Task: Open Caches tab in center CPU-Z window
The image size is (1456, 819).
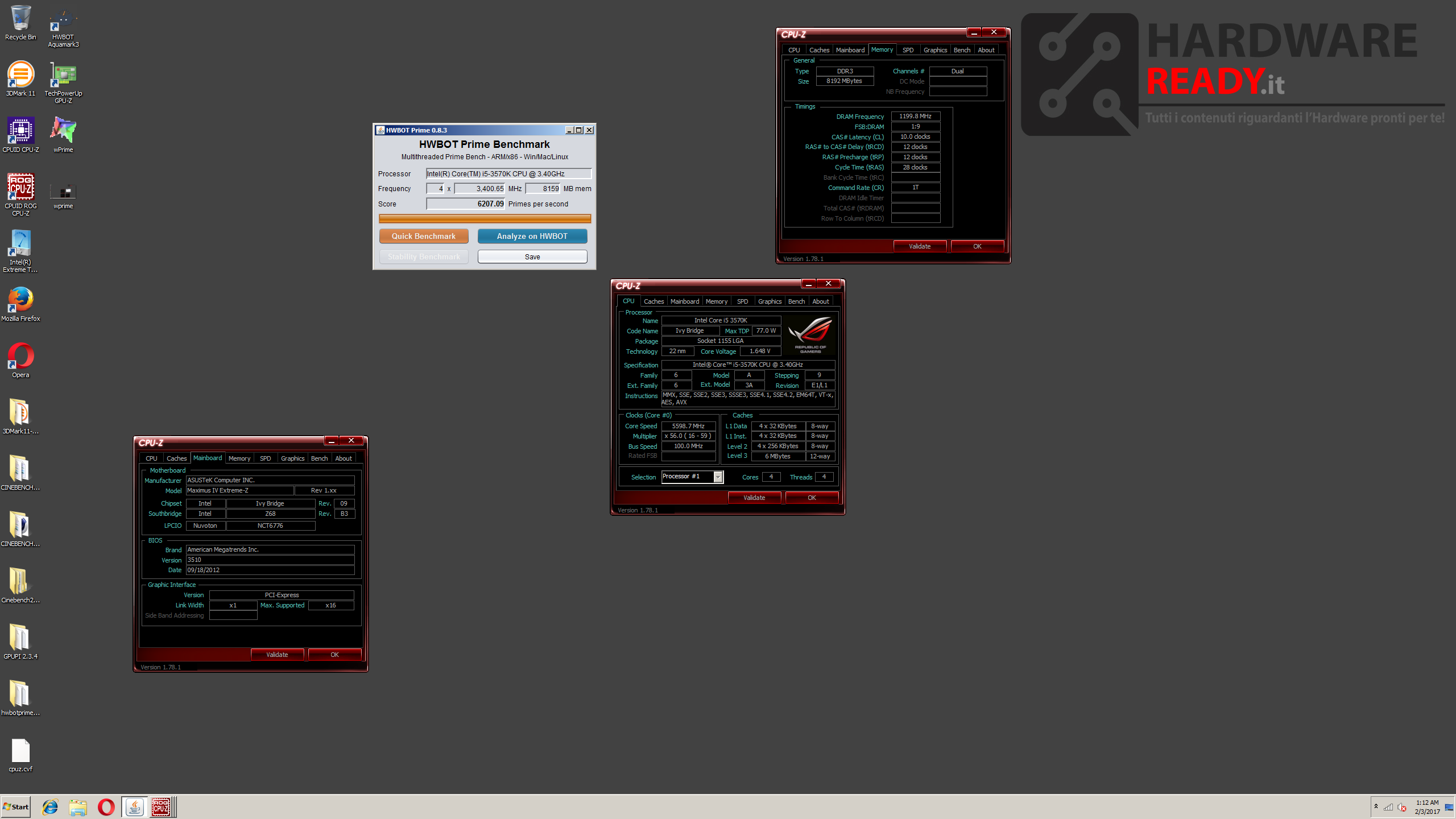Action: pyautogui.click(x=653, y=301)
